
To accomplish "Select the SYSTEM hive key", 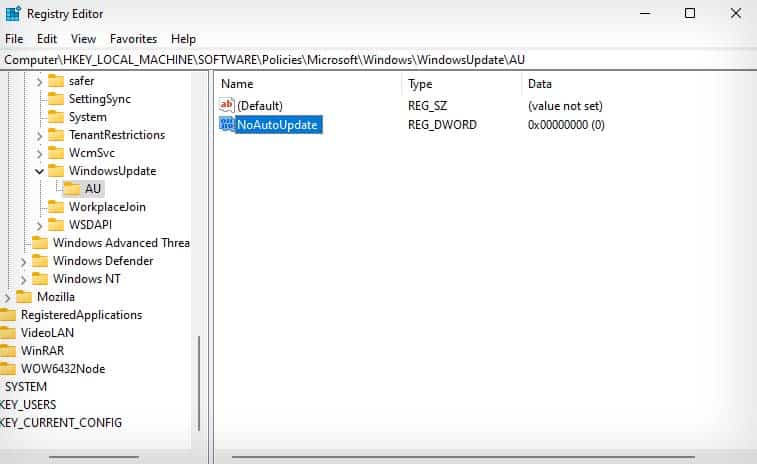I will tap(26, 387).
